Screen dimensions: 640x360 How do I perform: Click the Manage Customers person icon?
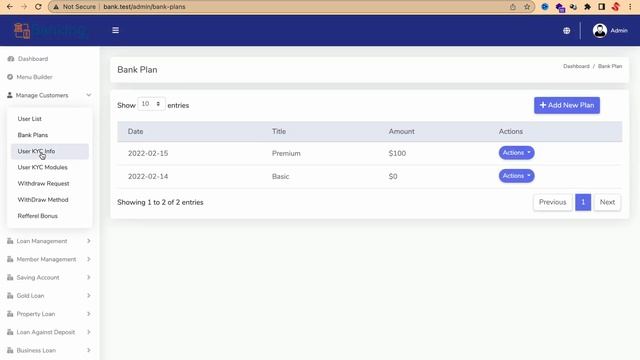(x=10, y=95)
